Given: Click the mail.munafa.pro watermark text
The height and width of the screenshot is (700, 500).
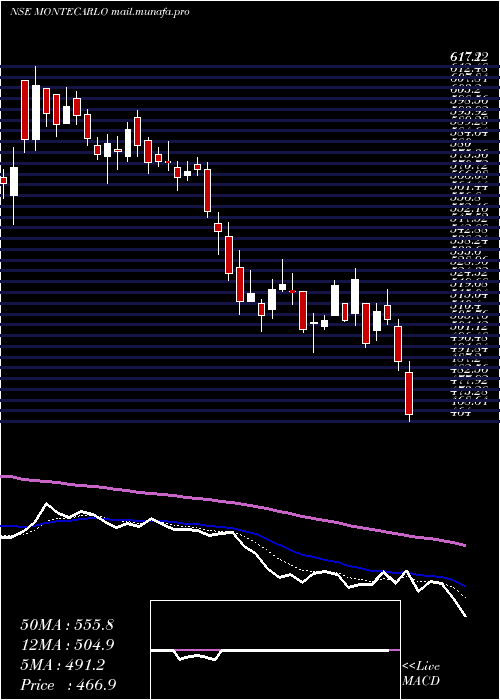Looking at the screenshot, I should [149, 12].
